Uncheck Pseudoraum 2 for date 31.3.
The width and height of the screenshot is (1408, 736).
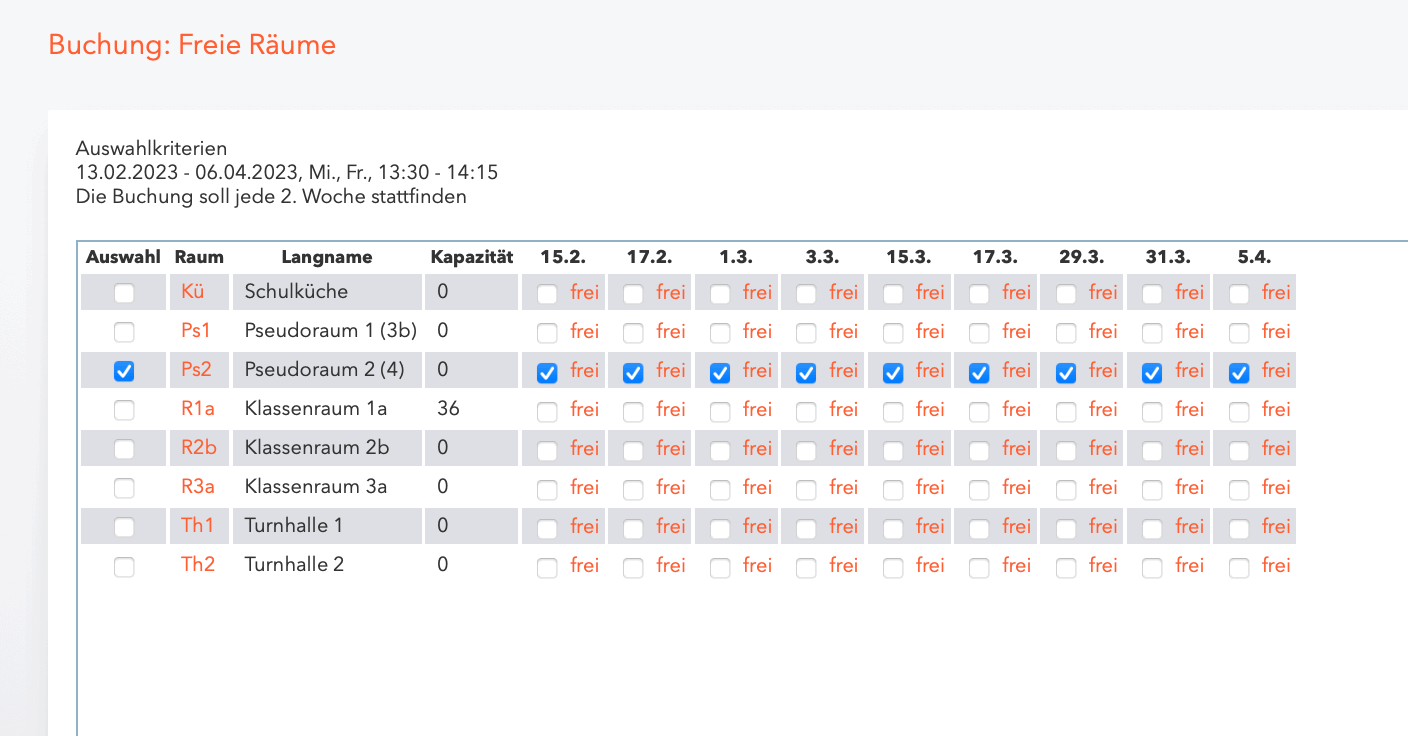[x=1152, y=372]
